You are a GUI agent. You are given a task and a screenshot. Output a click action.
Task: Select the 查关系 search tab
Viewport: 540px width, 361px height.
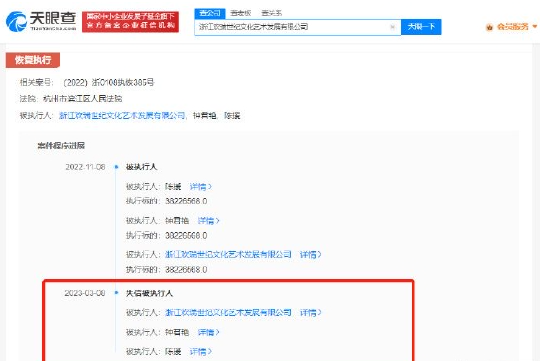click(271, 13)
